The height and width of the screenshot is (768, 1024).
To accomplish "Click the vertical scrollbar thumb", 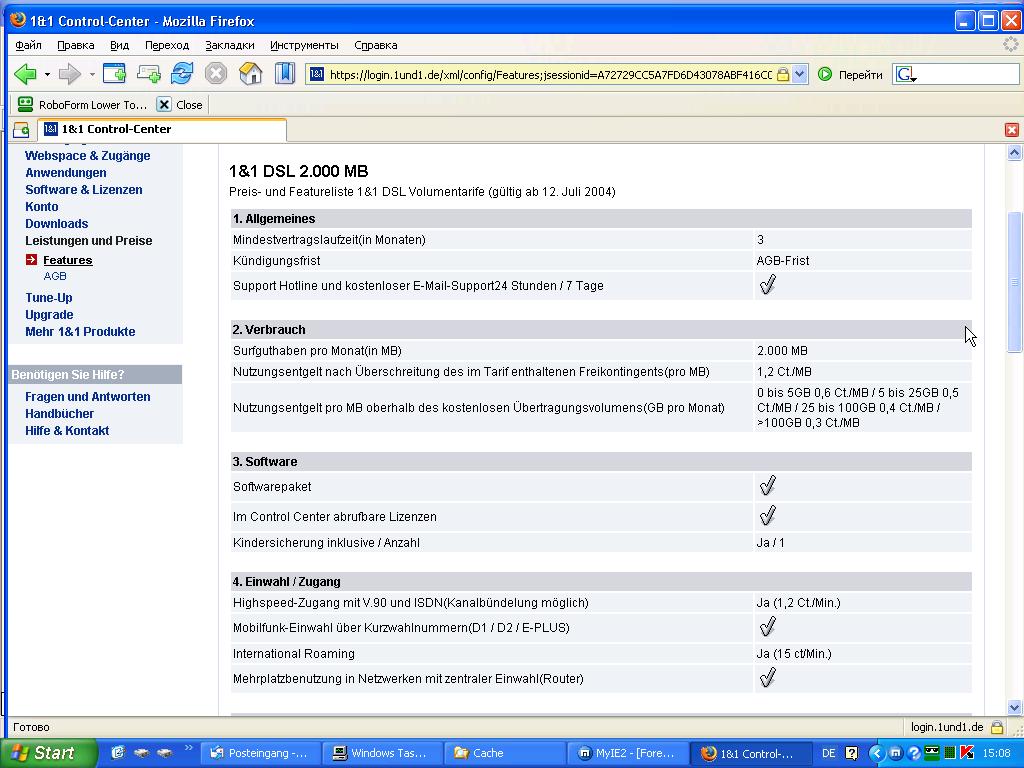I will coord(1014,282).
